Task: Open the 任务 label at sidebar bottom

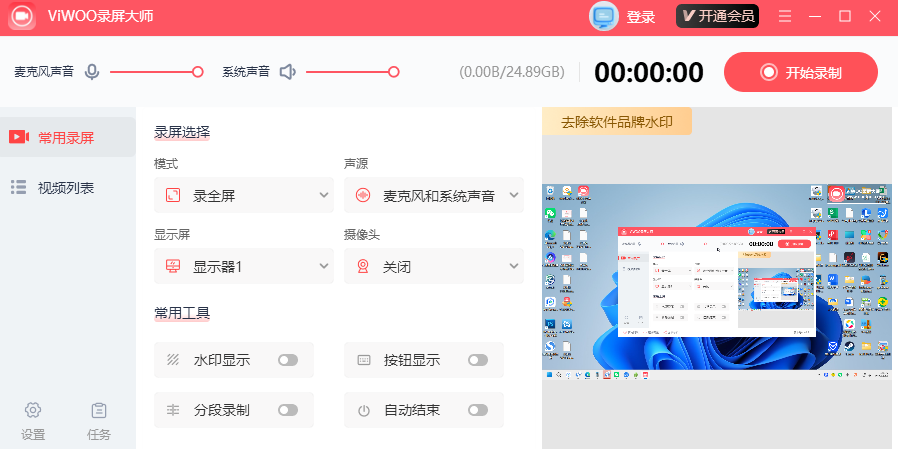Action: 99,435
